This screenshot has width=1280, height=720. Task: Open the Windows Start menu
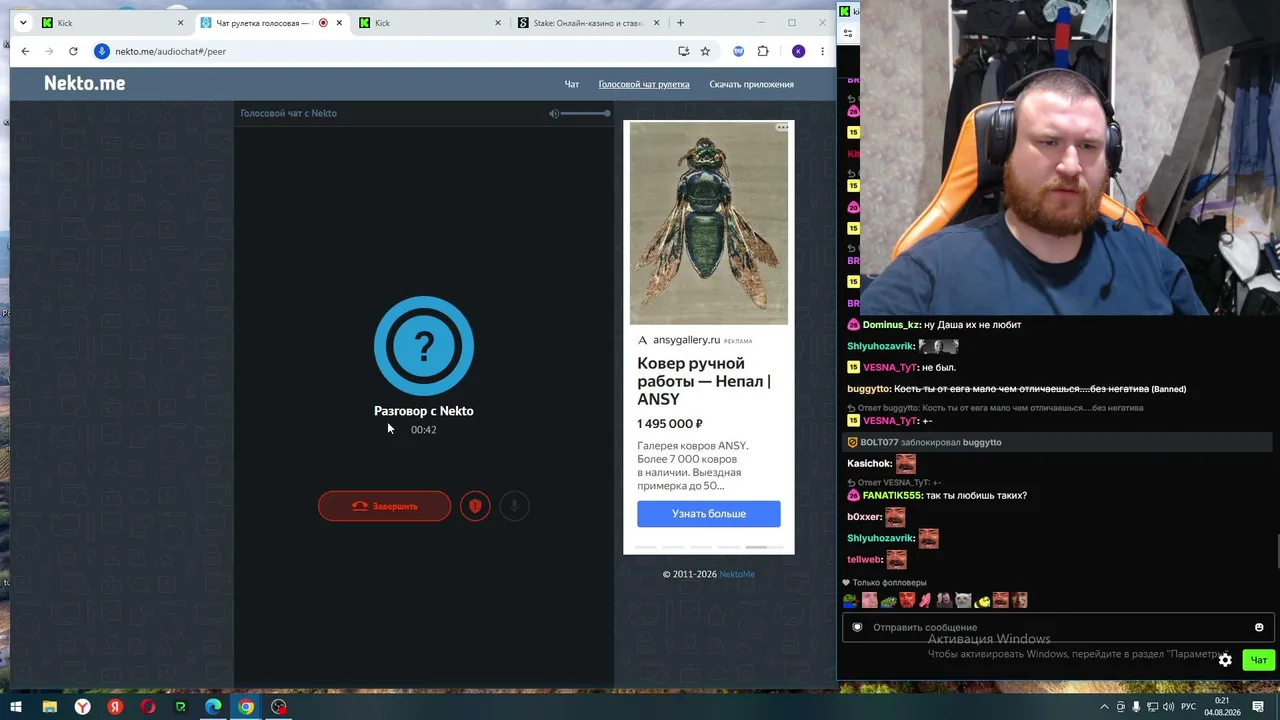tap(16, 707)
